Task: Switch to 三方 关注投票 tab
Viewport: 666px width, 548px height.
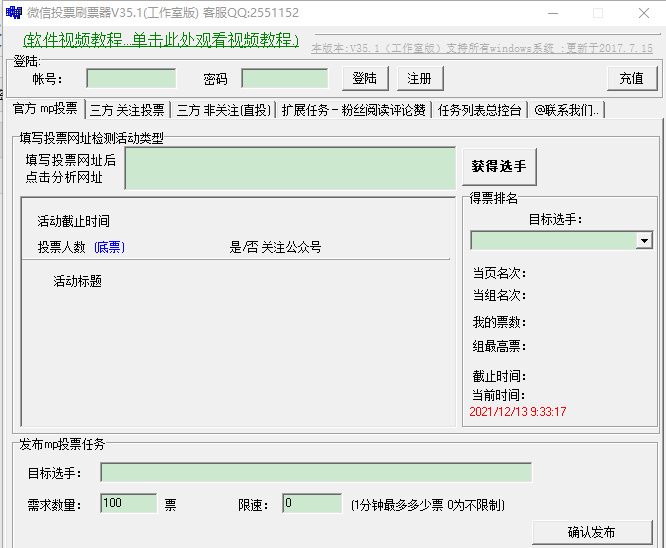Action: 127,110
